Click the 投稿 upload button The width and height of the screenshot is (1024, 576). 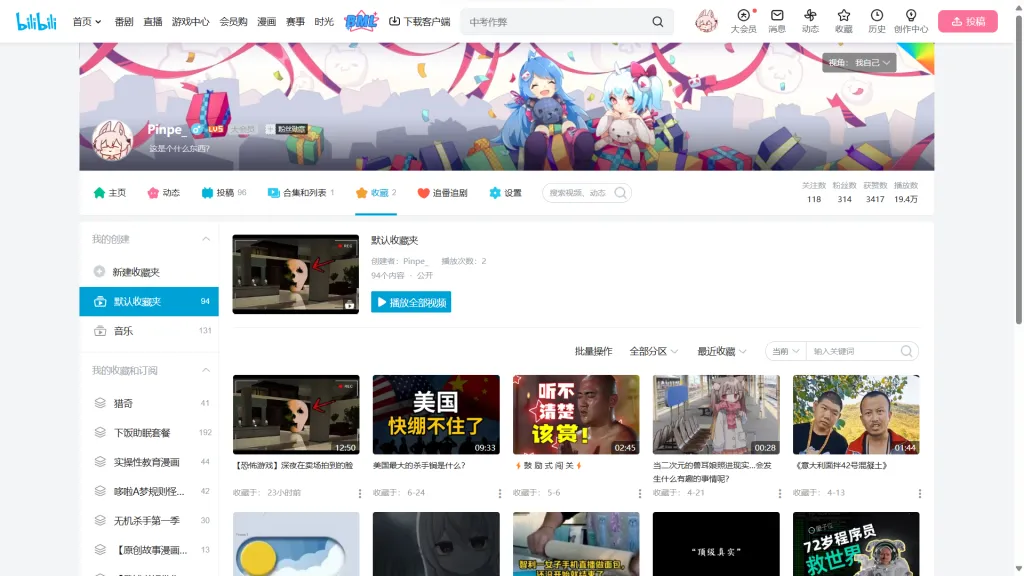point(968,22)
